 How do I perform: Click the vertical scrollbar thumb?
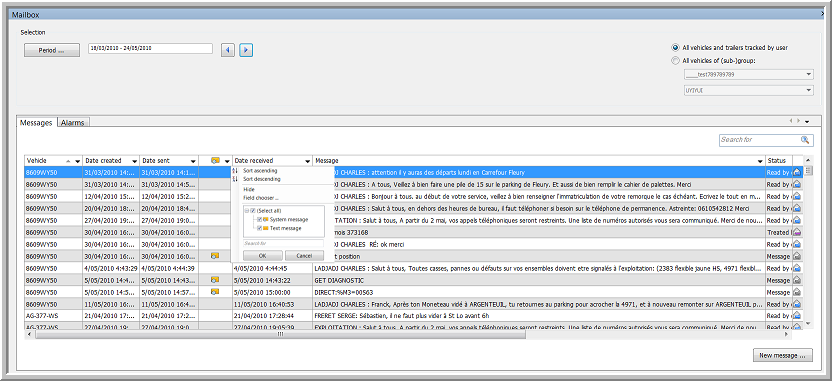[x=809, y=171]
